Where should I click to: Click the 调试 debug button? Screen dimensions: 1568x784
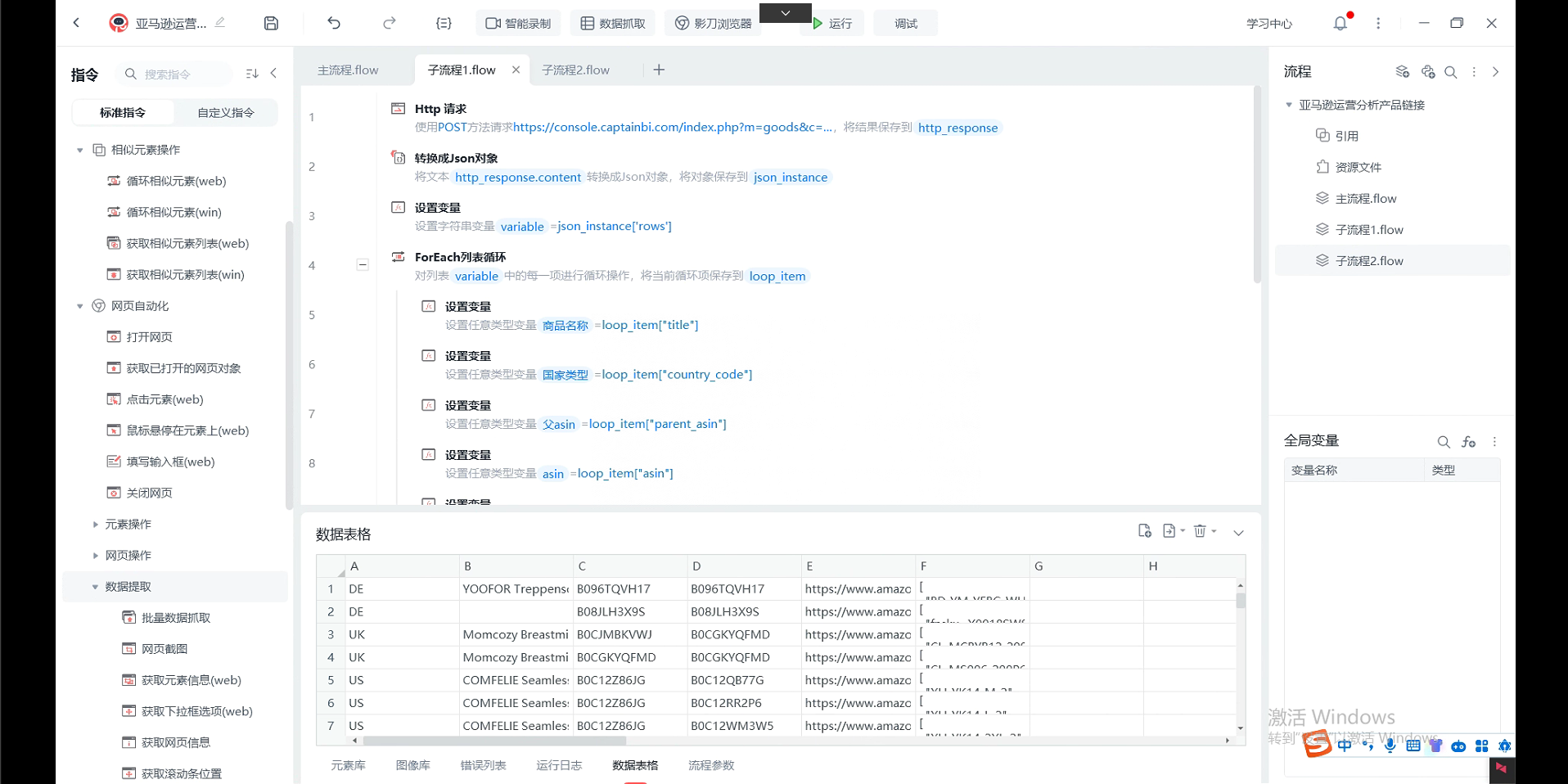coord(905,24)
